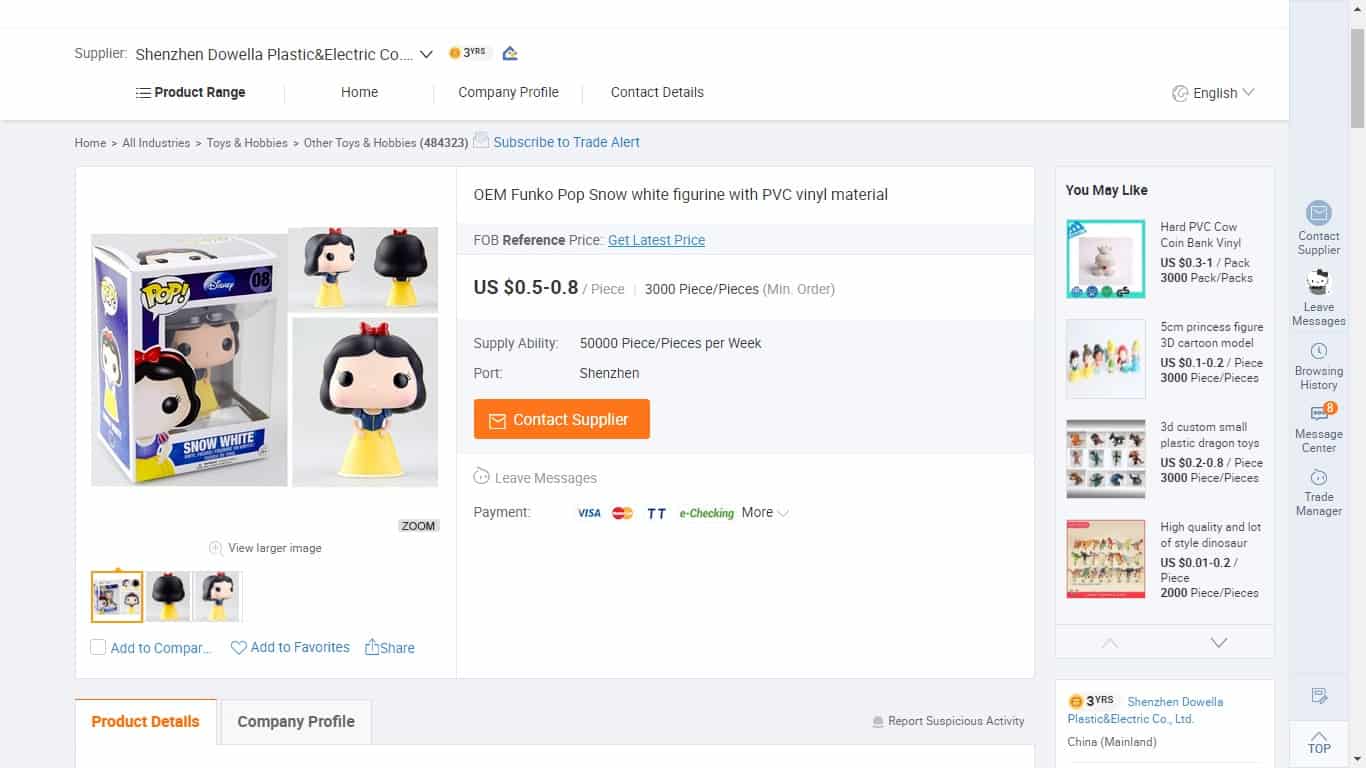Select the MasterCard payment icon
Screen dimensions: 1366x768
[x=622, y=513]
